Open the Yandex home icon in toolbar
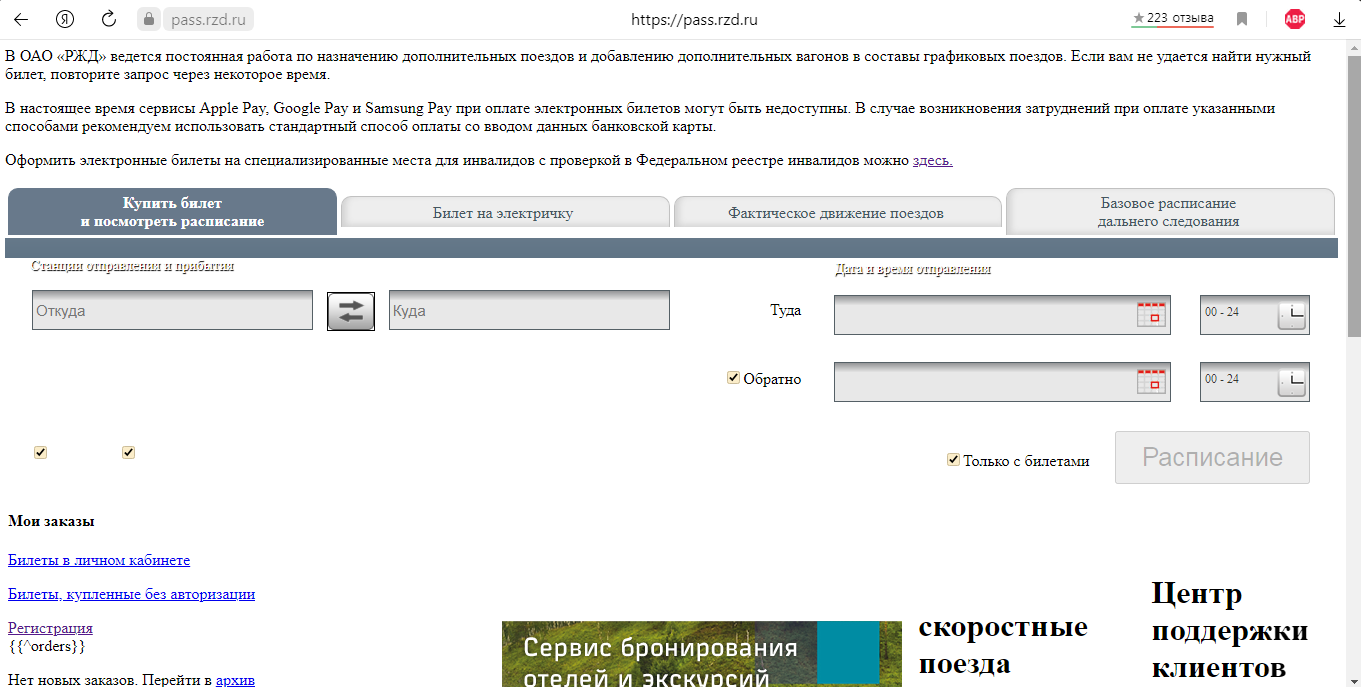The image size is (1361, 687). click(x=65, y=19)
